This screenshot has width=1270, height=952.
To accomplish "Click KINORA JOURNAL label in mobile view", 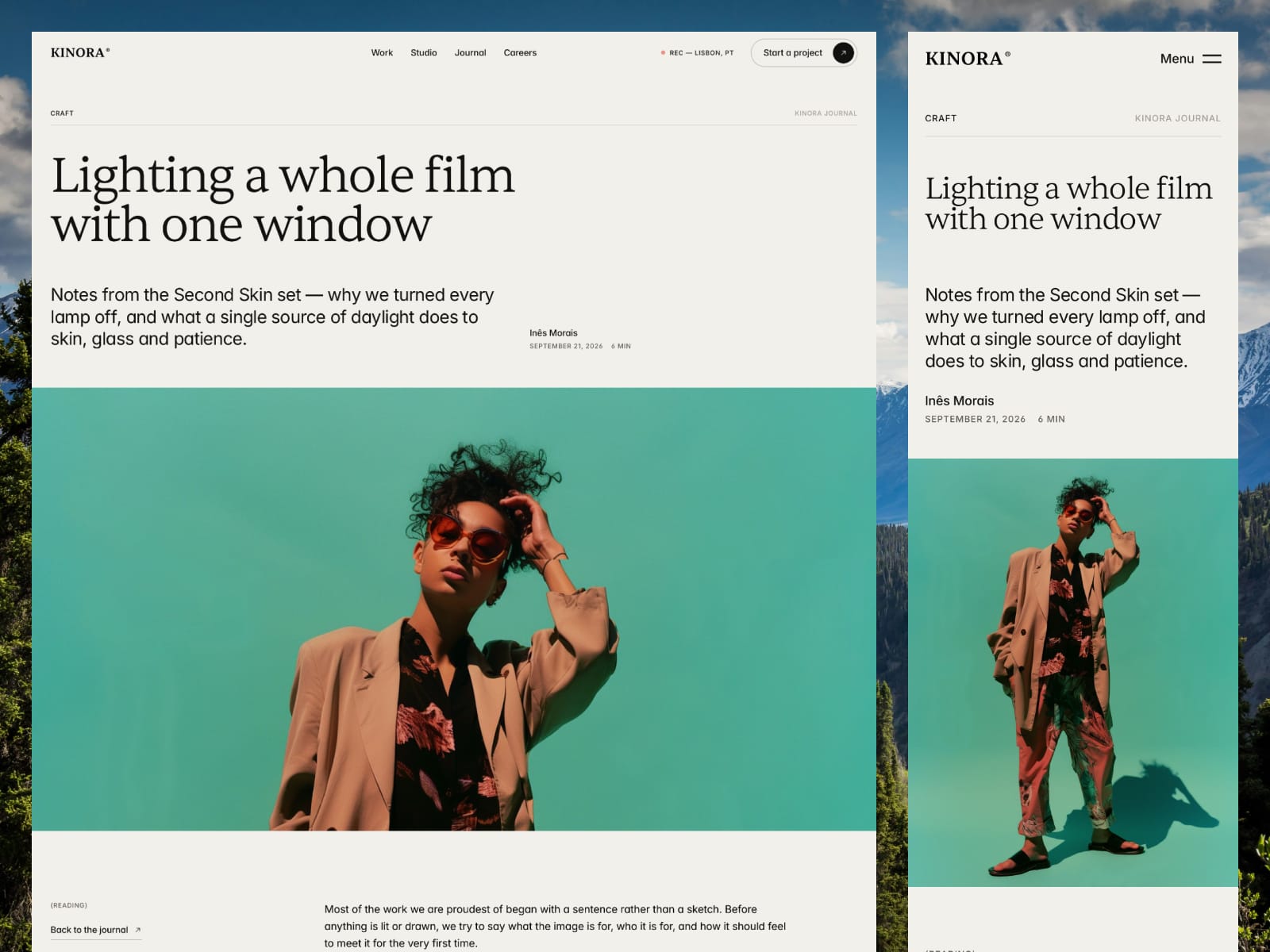I will click(1177, 118).
